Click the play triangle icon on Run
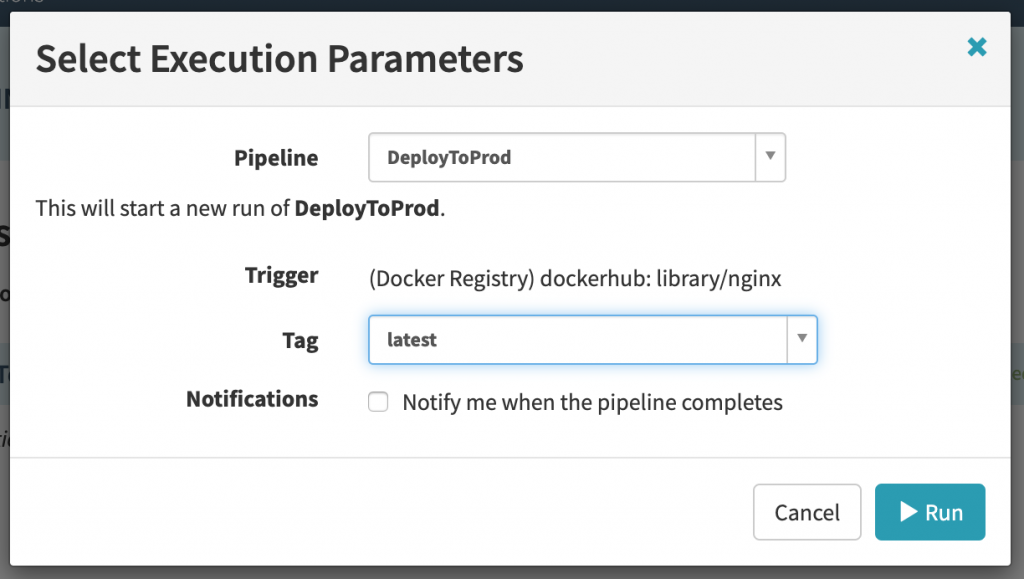The width and height of the screenshot is (1024, 579). (908, 512)
